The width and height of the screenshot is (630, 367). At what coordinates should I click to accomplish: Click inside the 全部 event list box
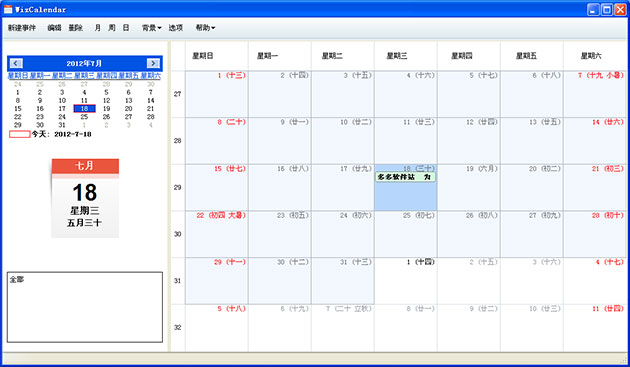(85, 307)
